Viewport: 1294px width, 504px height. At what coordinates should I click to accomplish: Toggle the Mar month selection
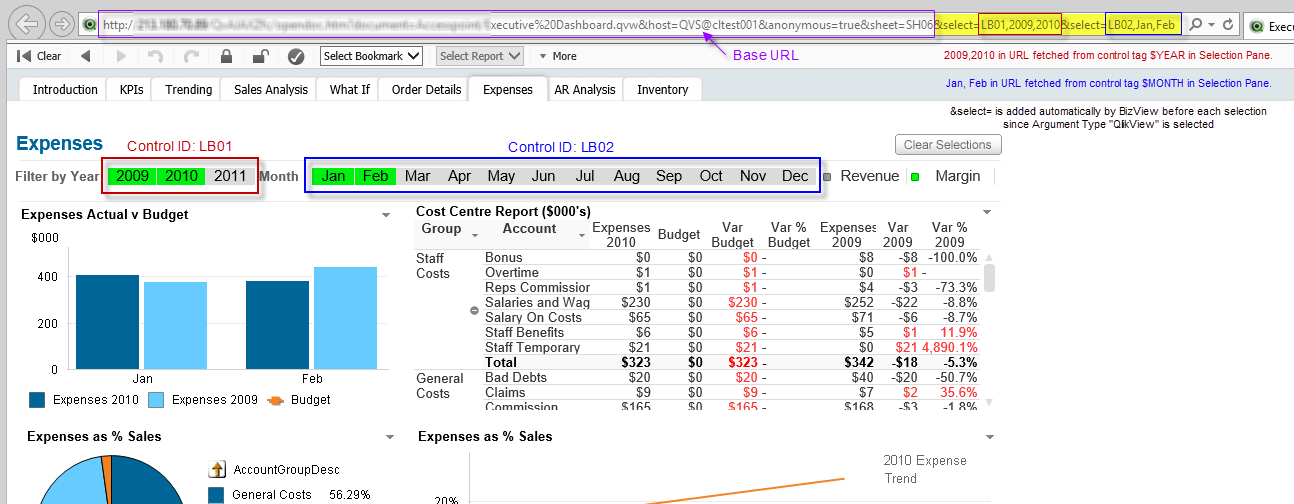pos(418,176)
